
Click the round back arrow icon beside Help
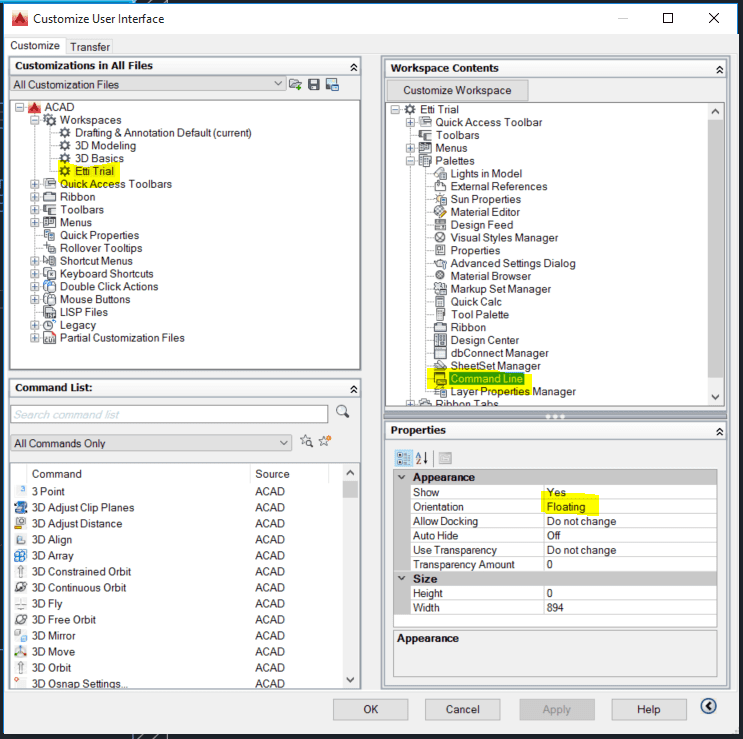pyautogui.click(x=708, y=706)
